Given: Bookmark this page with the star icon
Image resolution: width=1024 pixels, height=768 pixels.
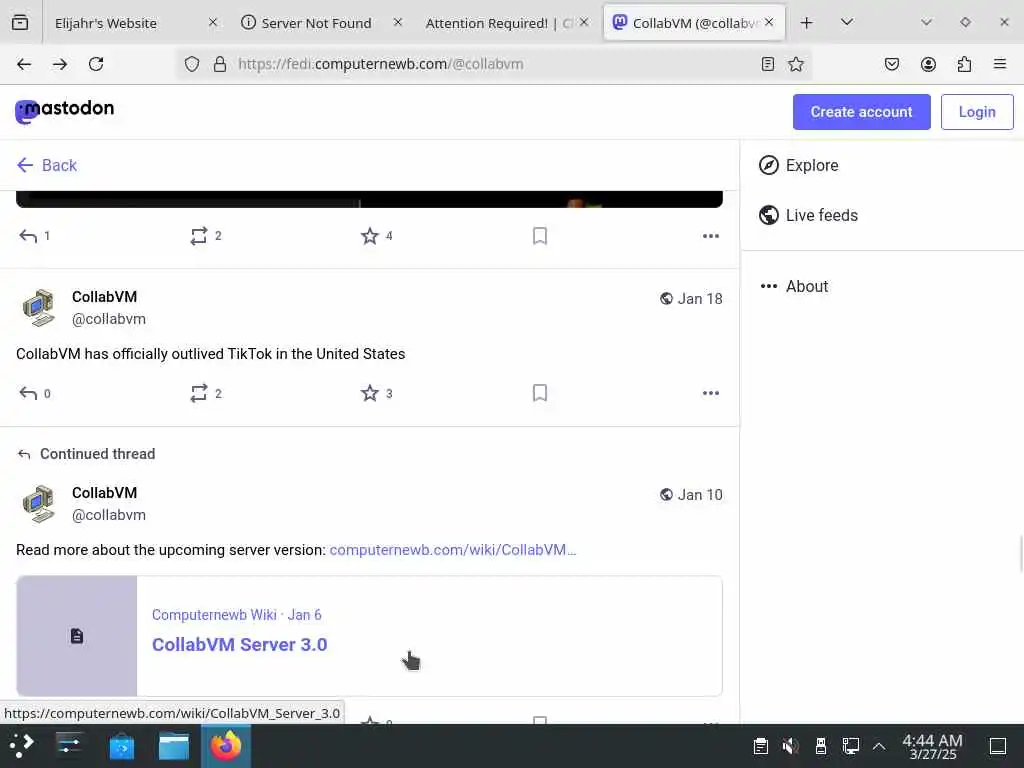Looking at the screenshot, I should coord(796,64).
